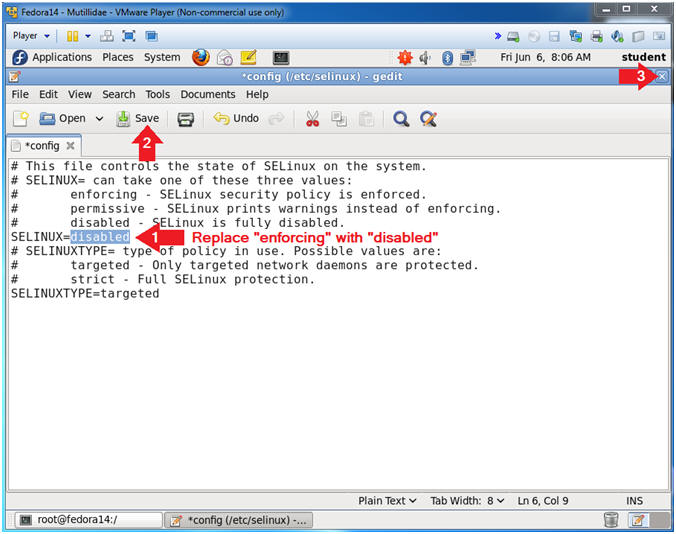
Task: Open the Tab Width dropdown
Action: point(467,501)
